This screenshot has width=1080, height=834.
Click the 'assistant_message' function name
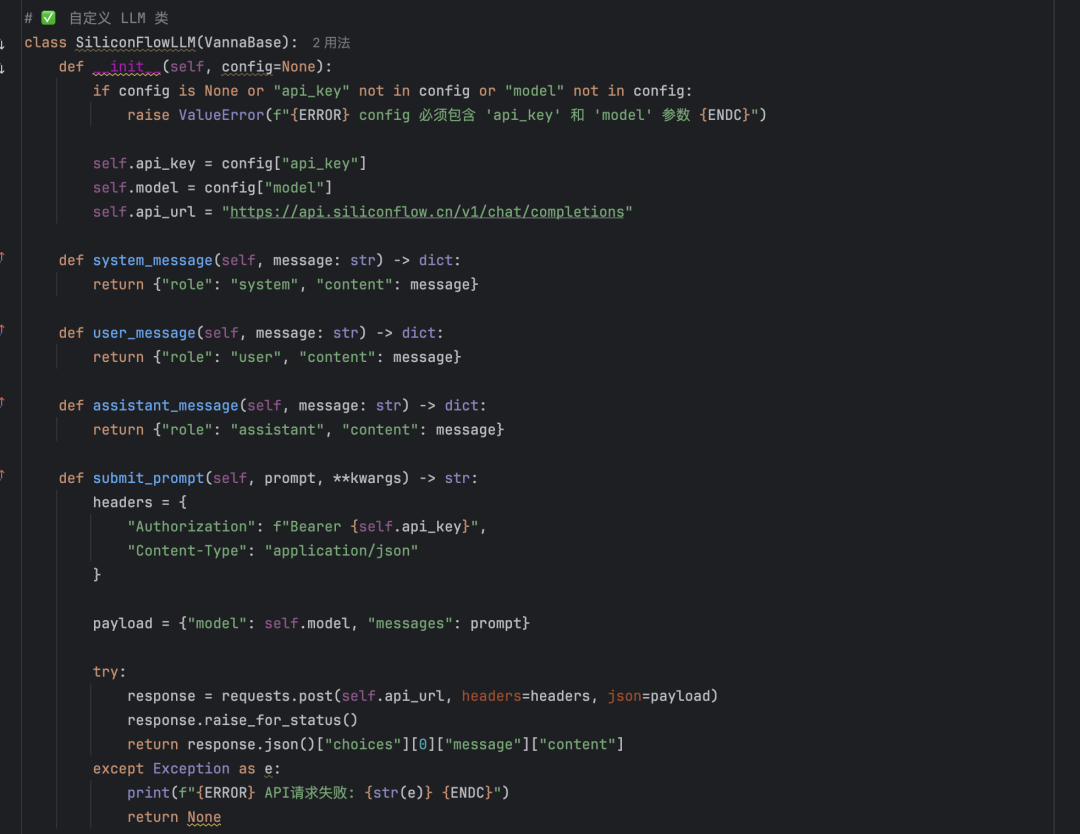[x=165, y=406]
